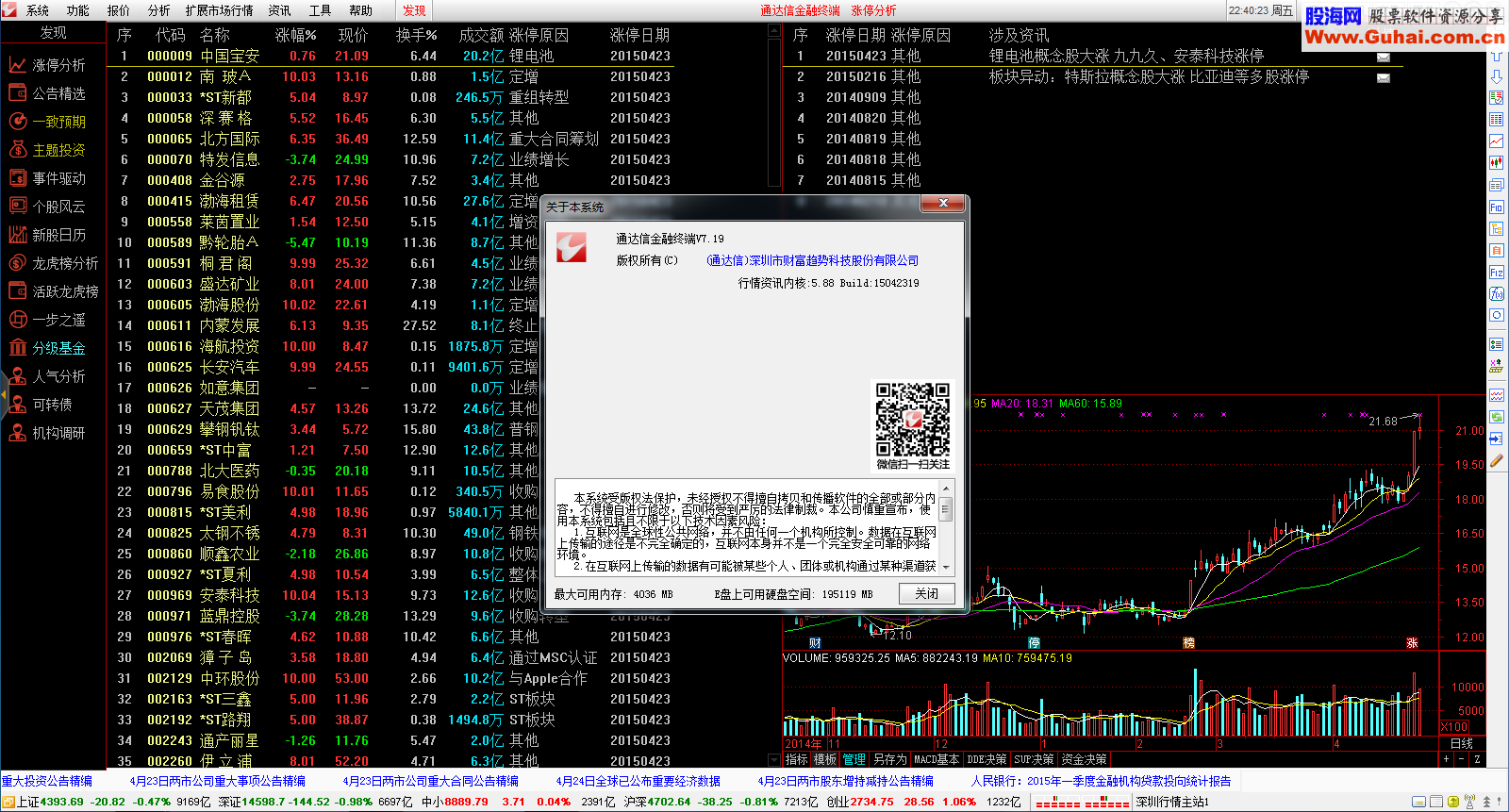Click the blue circle icon on right toolbar

[x=1497, y=315]
